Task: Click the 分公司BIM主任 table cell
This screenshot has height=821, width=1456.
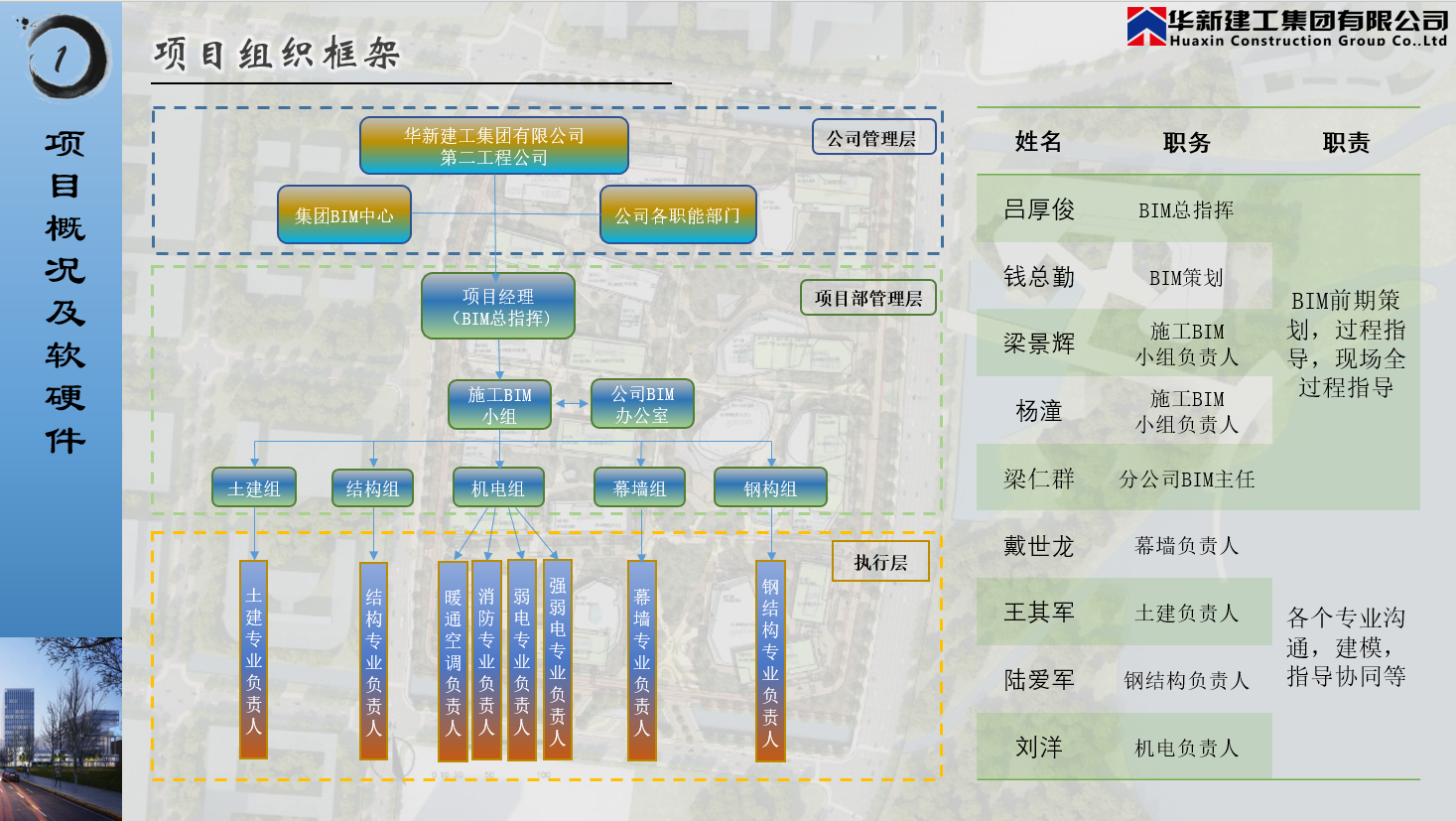Action: [1187, 479]
